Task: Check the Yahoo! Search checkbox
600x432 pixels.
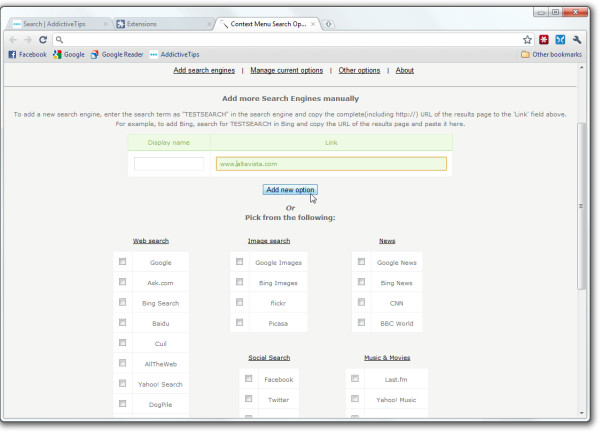Action: pyautogui.click(x=122, y=383)
